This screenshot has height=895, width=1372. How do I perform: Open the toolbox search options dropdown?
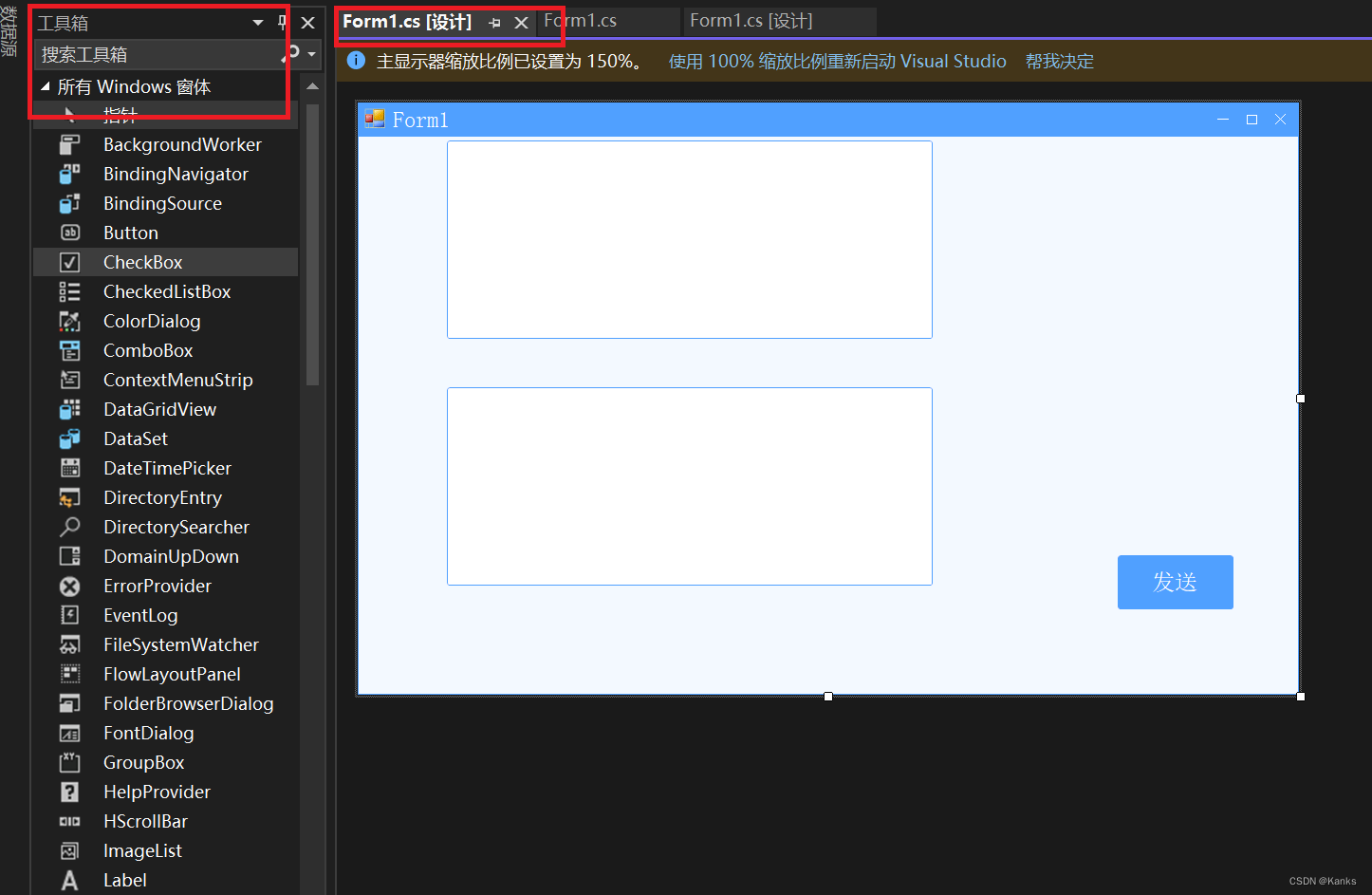[x=311, y=54]
